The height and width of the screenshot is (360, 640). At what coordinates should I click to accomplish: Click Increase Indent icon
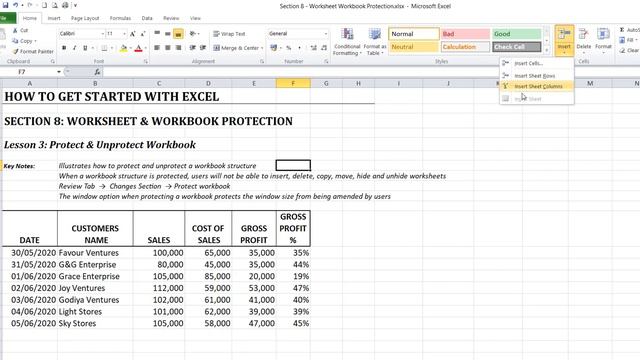pyautogui.click(x=203, y=48)
